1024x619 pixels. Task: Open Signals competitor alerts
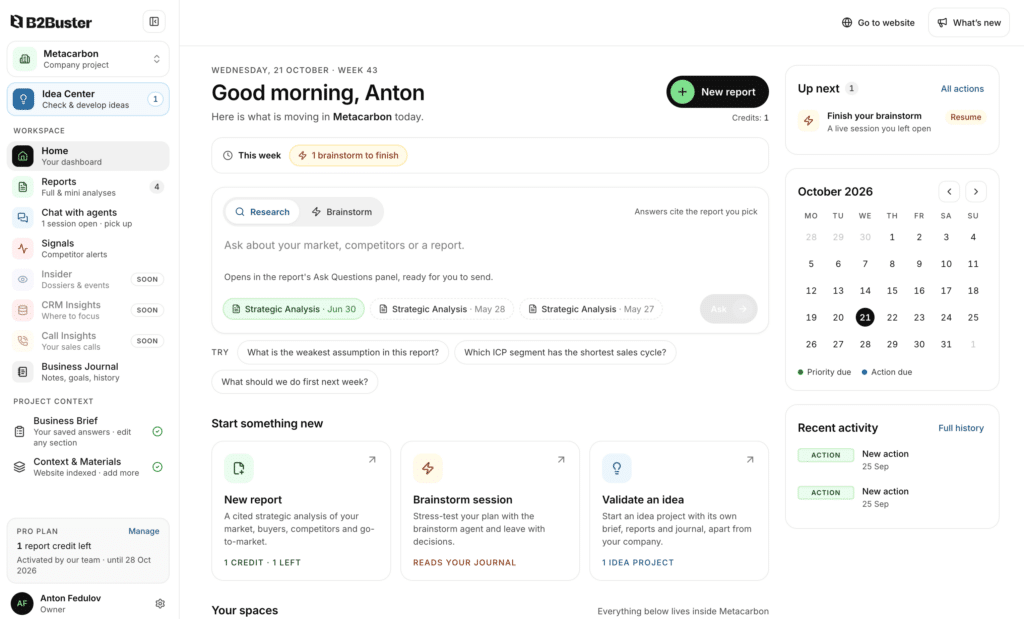point(88,248)
